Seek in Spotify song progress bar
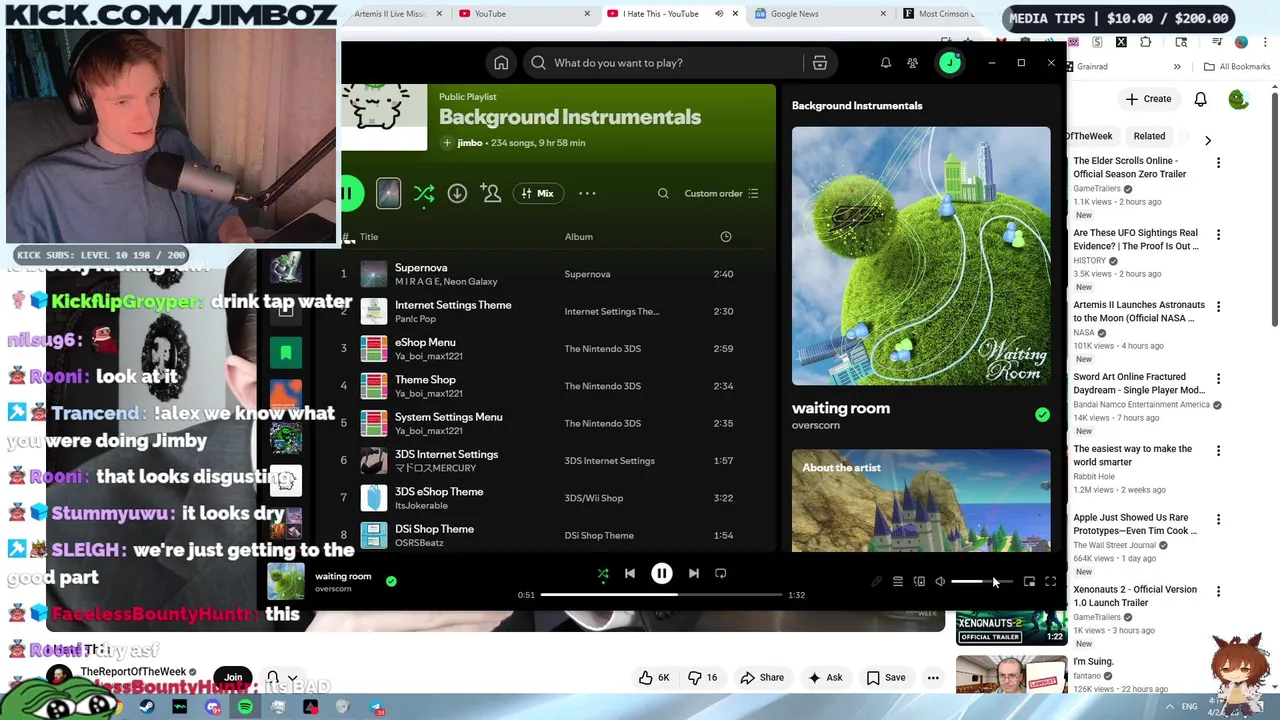This screenshot has height=720, width=1280. (x=662, y=595)
